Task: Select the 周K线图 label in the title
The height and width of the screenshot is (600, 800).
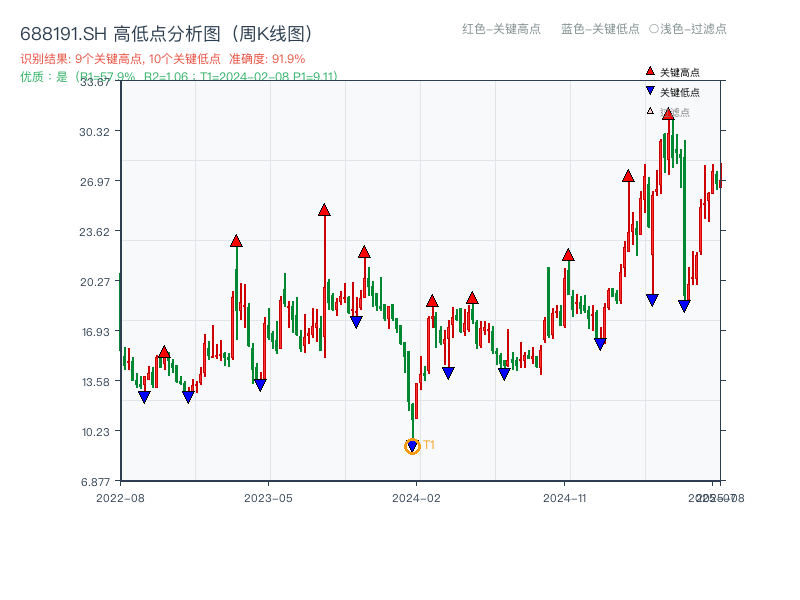Action: tap(265, 31)
